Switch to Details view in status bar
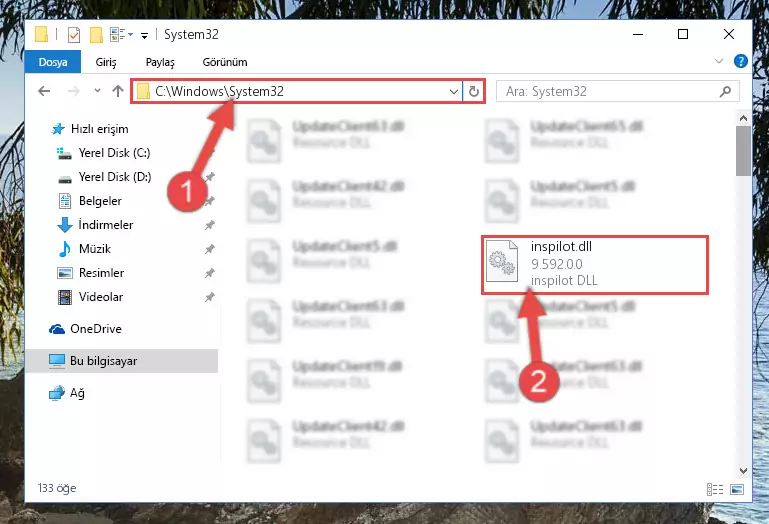The image size is (769, 524). click(715, 489)
